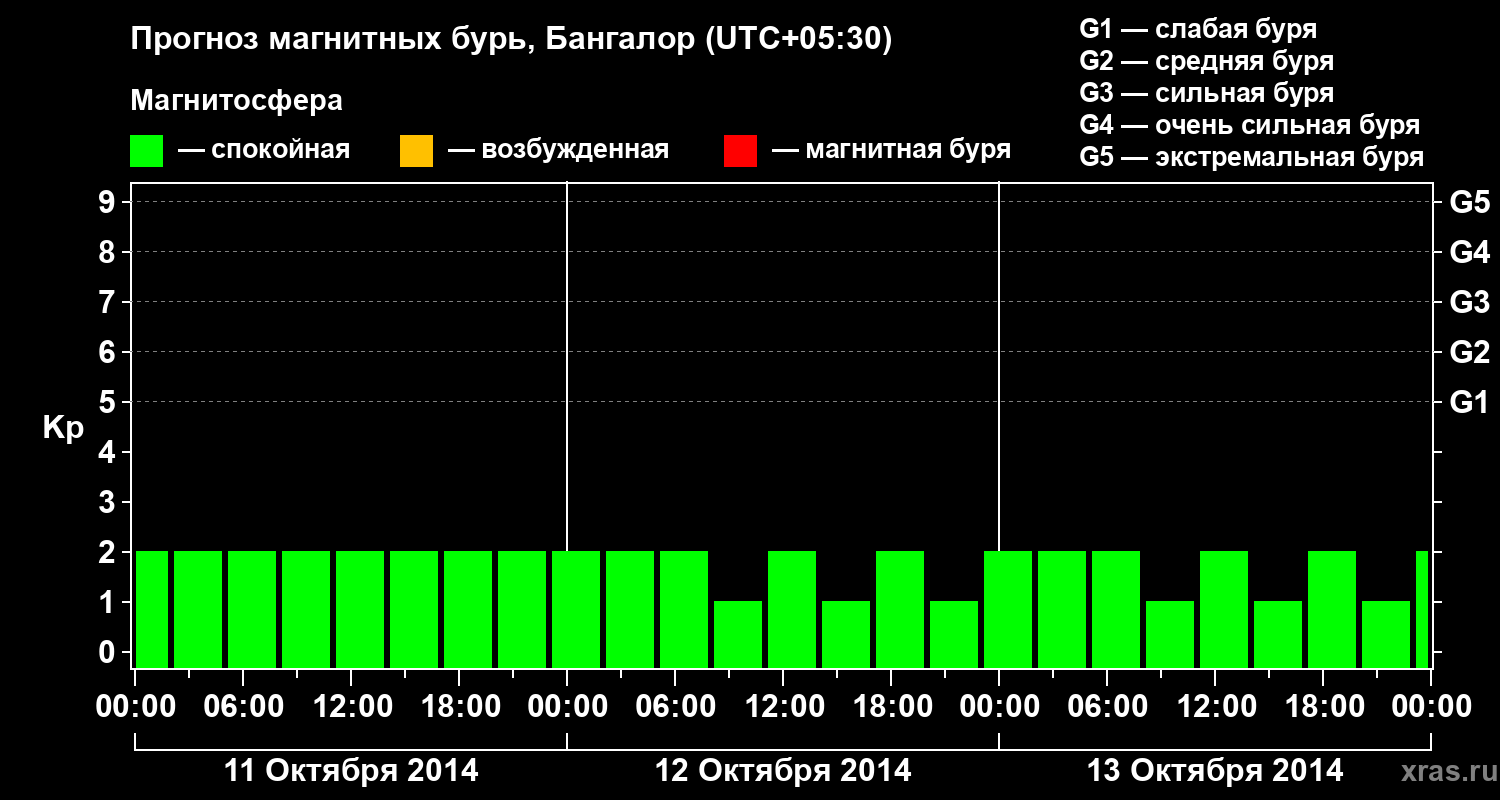The width and height of the screenshot is (1500, 800).
Task: Click the 'Kp' axis title
Action: pos(63,428)
